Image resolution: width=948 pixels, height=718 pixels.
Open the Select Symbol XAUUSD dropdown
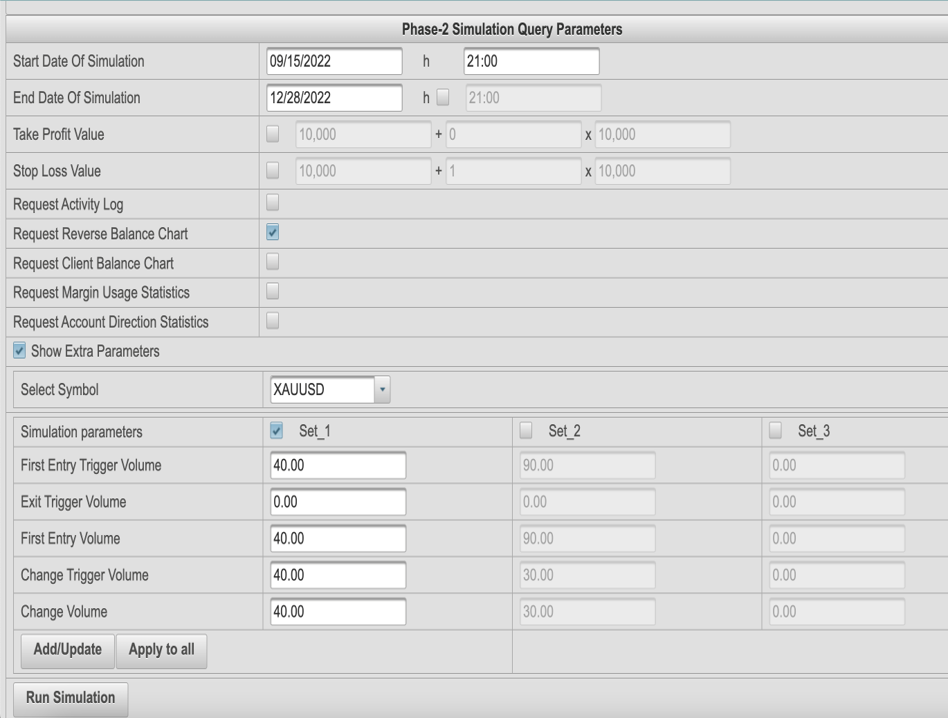point(381,390)
